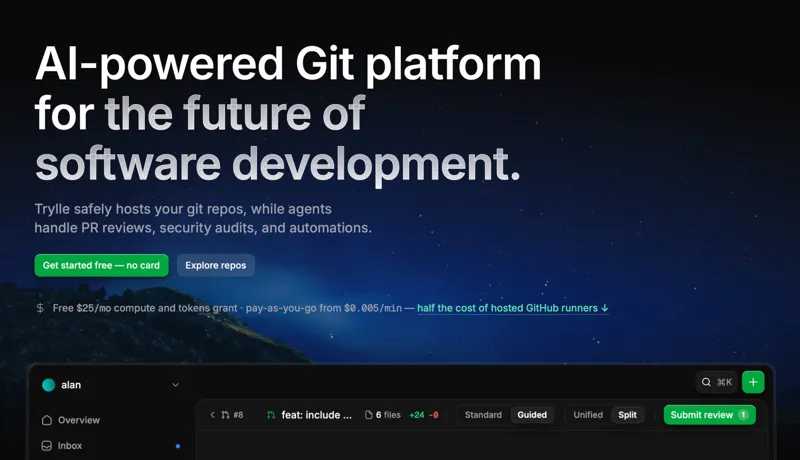This screenshot has width=800, height=460.
Task: Open the feat: include ... PR title
Action: click(x=316, y=415)
